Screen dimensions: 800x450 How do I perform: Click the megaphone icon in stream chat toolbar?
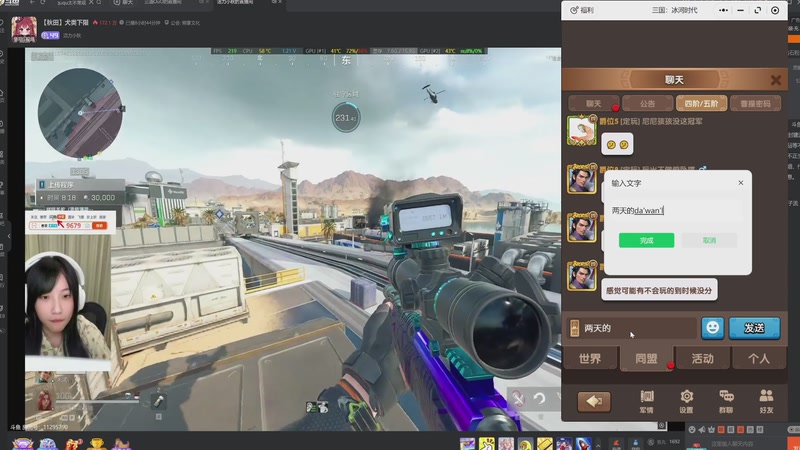[x=702, y=430]
